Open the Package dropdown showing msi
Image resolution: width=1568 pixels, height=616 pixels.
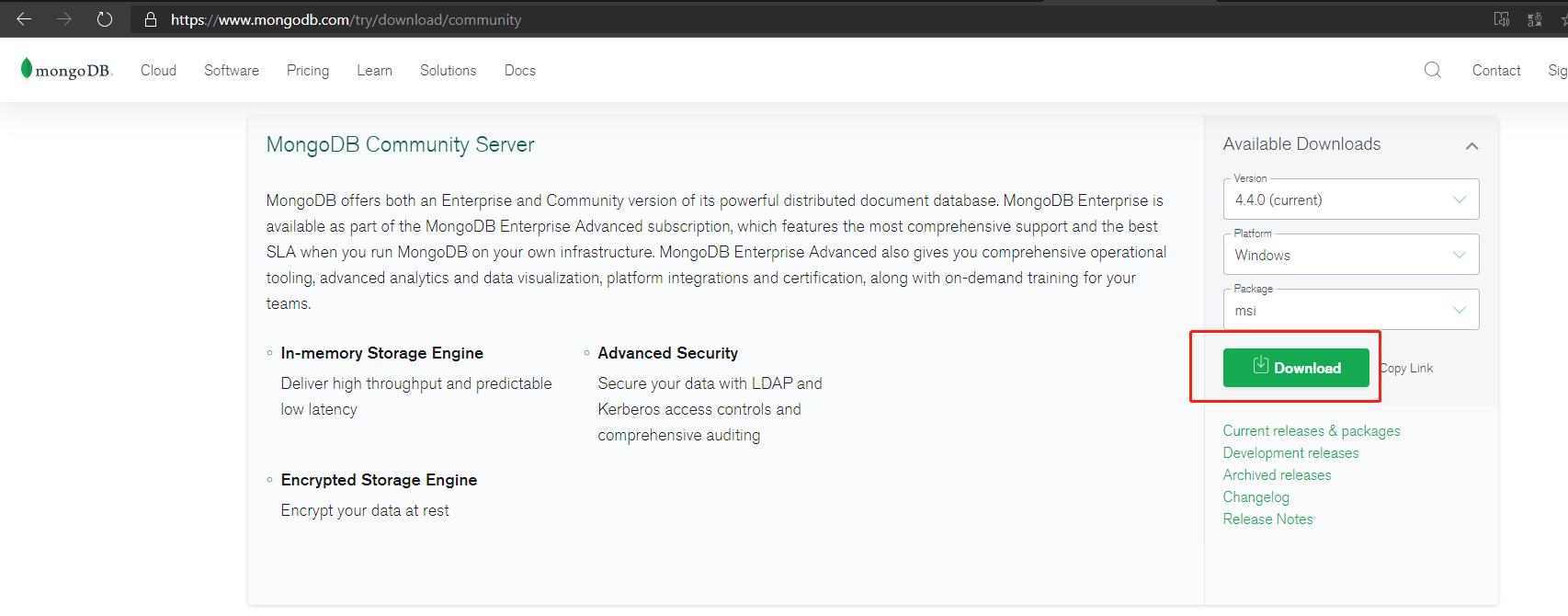pos(1350,310)
